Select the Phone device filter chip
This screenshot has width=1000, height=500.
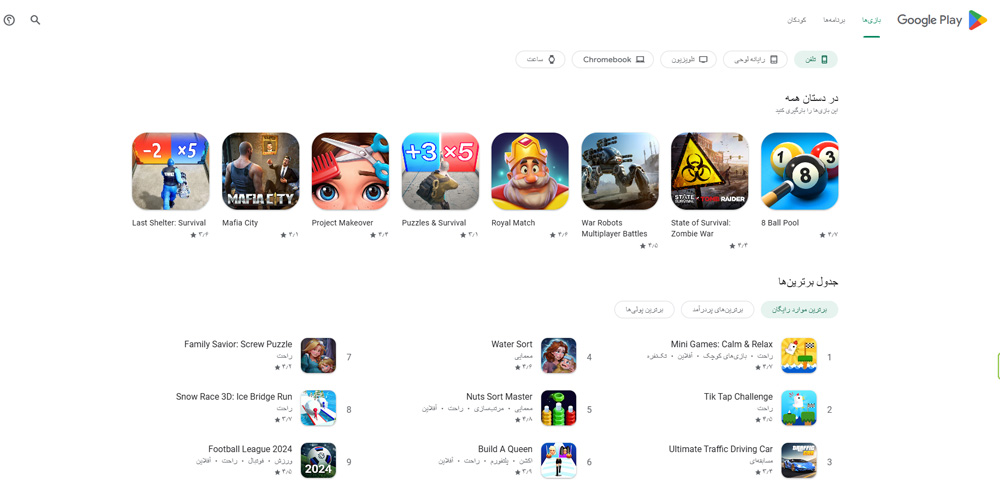pyautogui.click(x=816, y=59)
